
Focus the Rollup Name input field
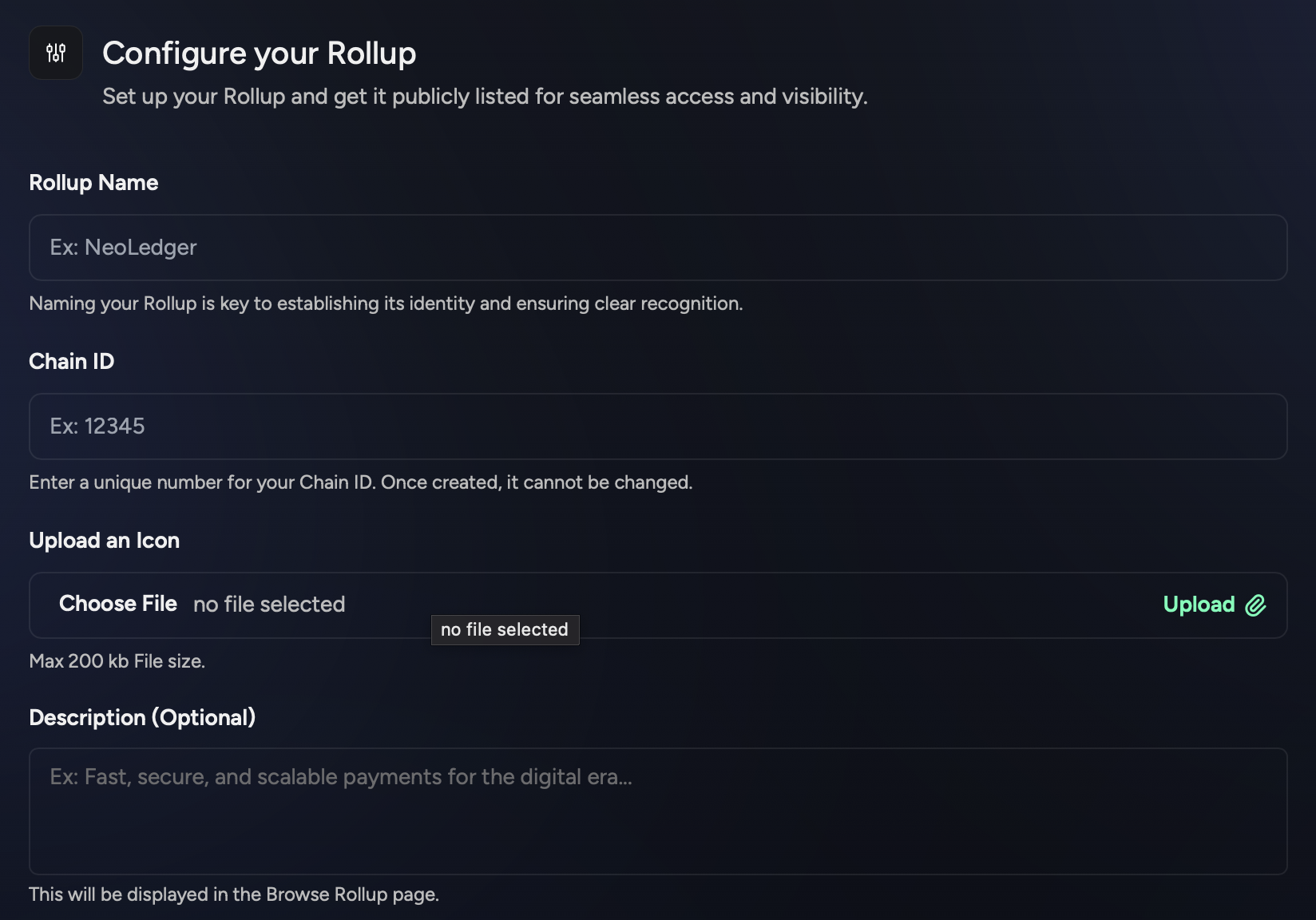(x=658, y=248)
